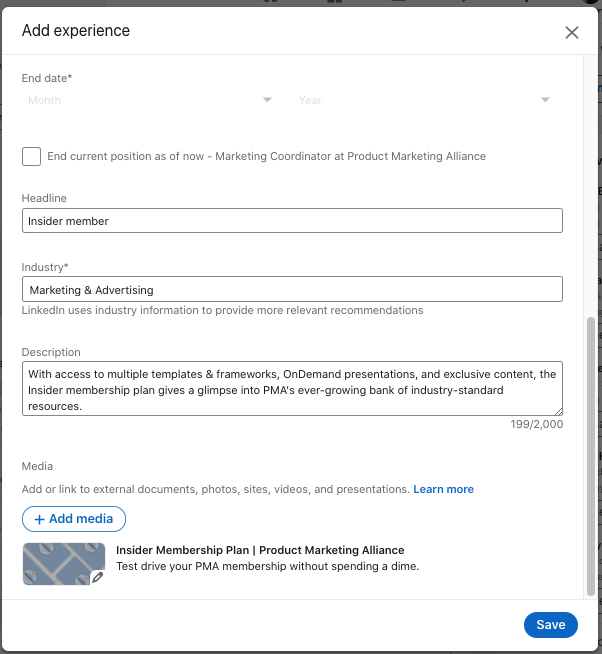Viewport: 602px width, 654px height.
Task: Click the media description text
Action: coord(267,566)
